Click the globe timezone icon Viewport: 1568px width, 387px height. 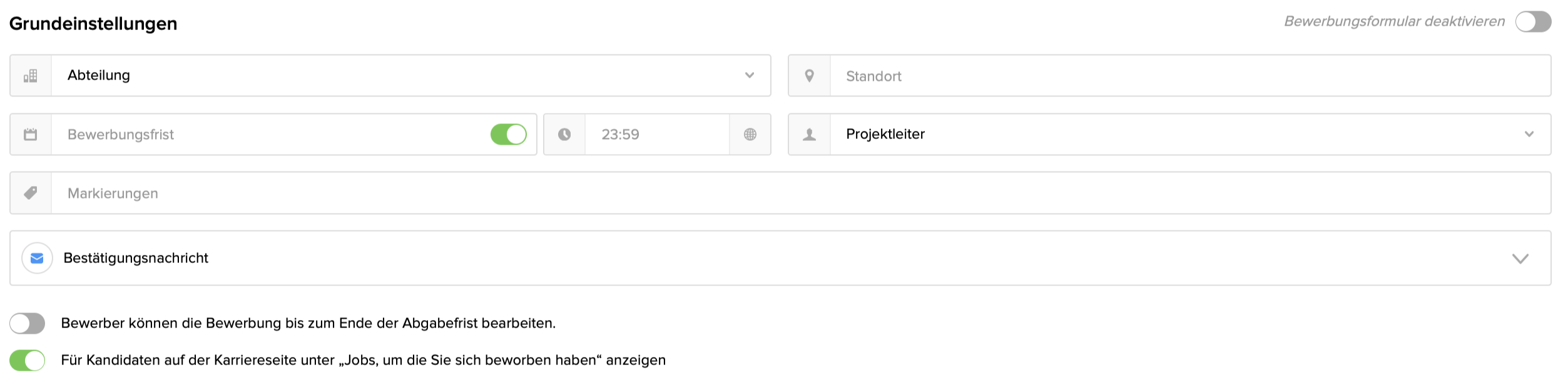(x=750, y=135)
